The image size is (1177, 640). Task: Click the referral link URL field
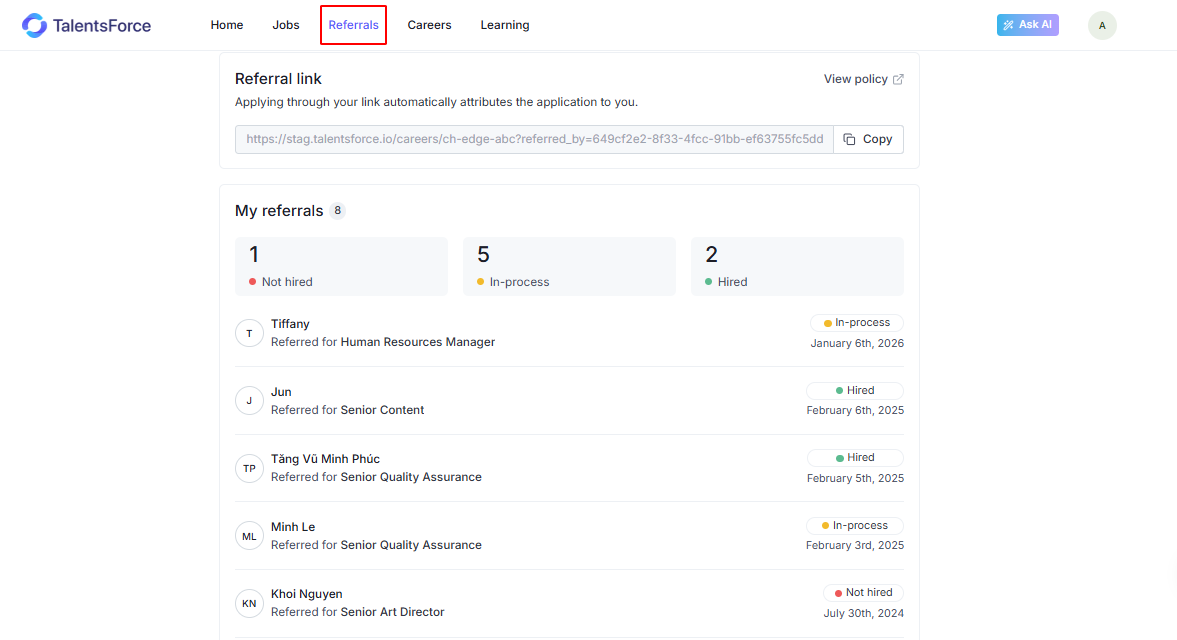(x=534, y=139)
